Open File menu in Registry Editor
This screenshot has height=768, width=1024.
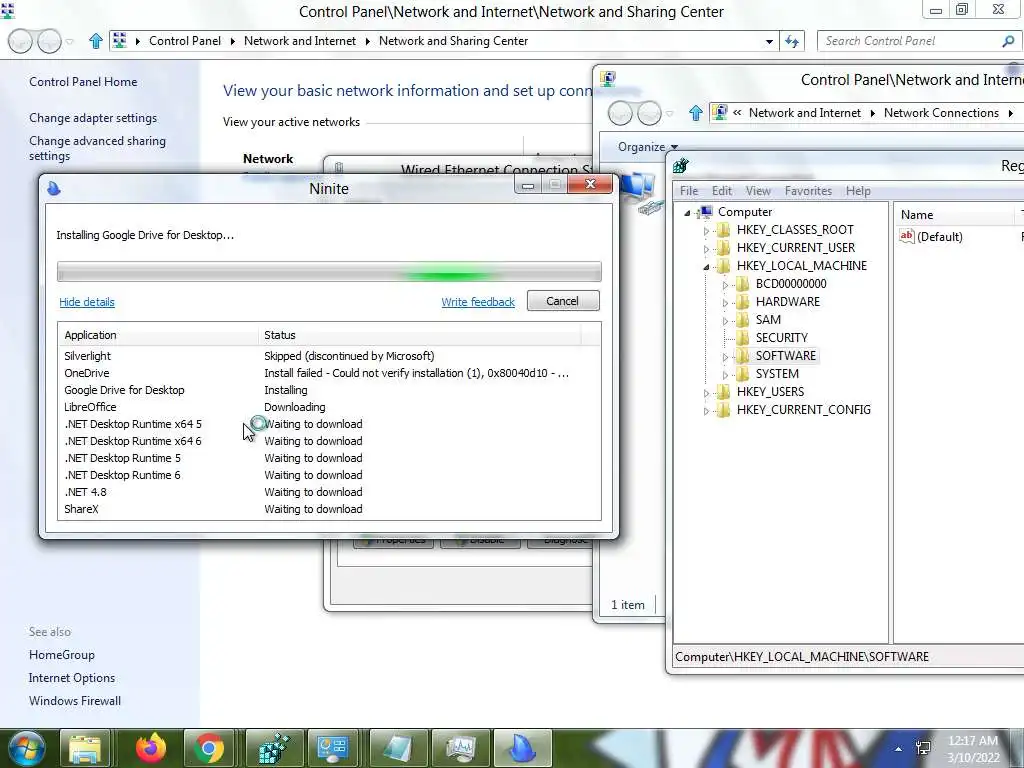tap(688, 191)
